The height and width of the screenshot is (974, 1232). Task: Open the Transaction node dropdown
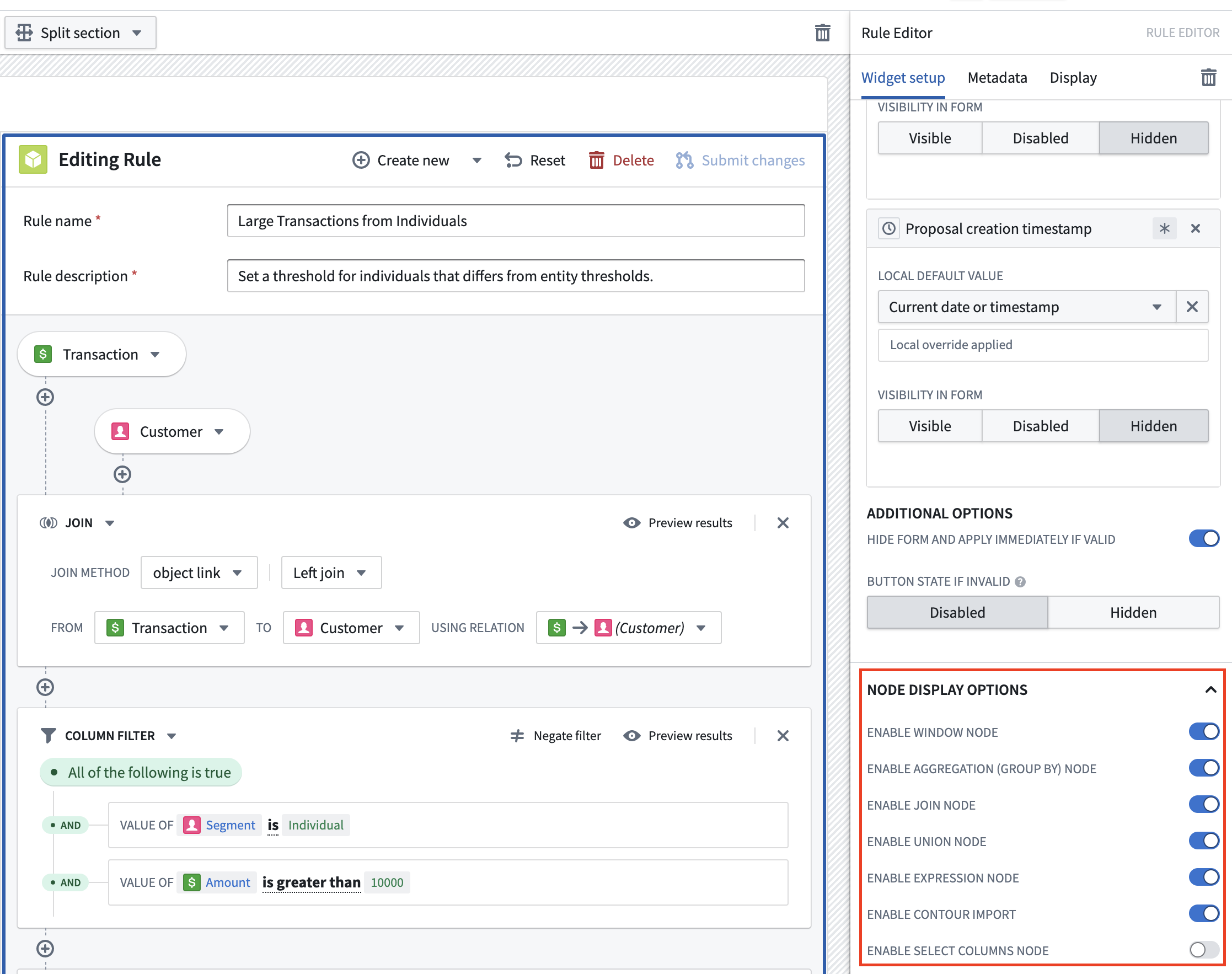click(101, 354)
